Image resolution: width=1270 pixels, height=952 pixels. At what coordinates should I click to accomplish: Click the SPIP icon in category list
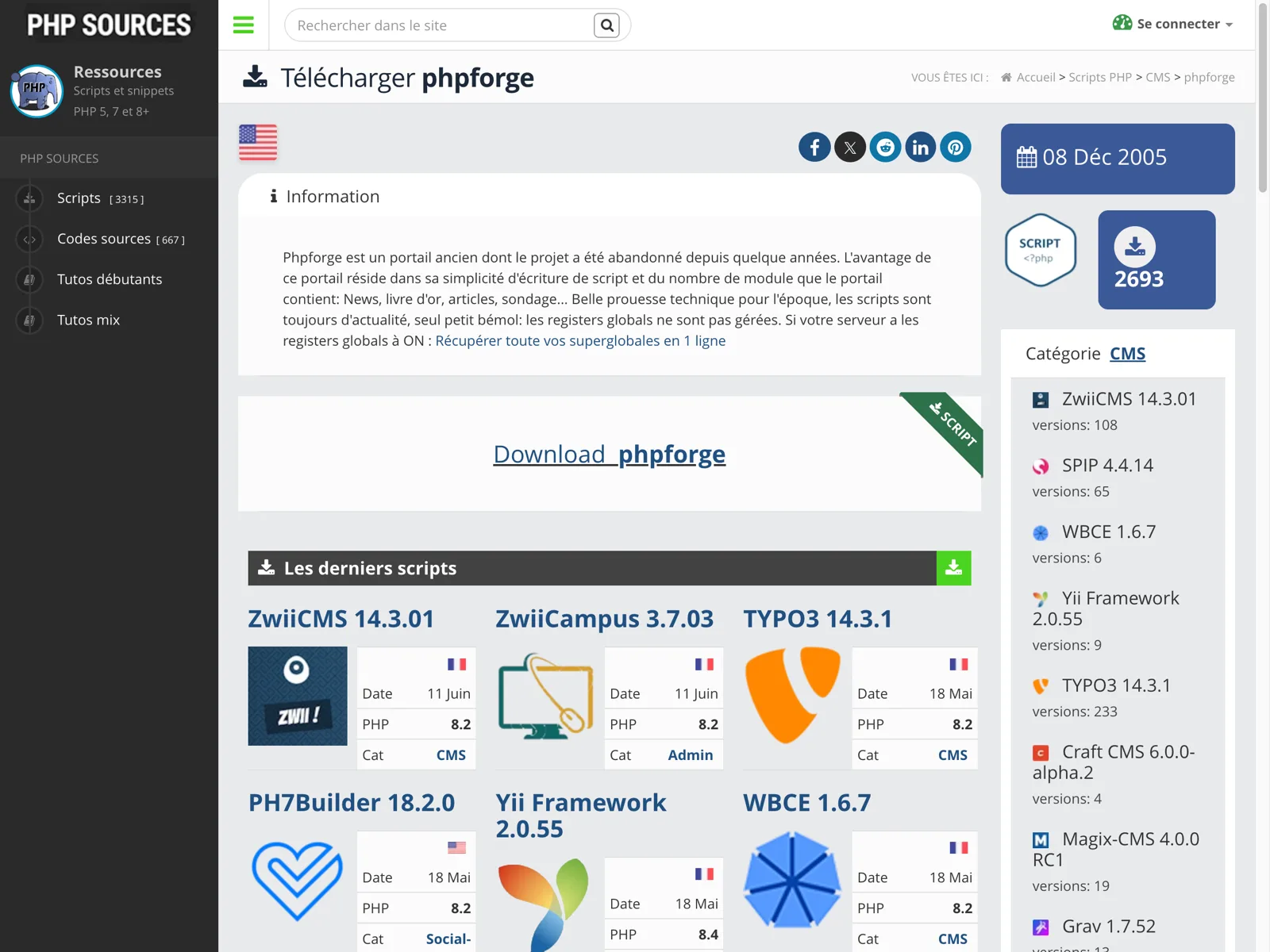tap(1041, 466)
